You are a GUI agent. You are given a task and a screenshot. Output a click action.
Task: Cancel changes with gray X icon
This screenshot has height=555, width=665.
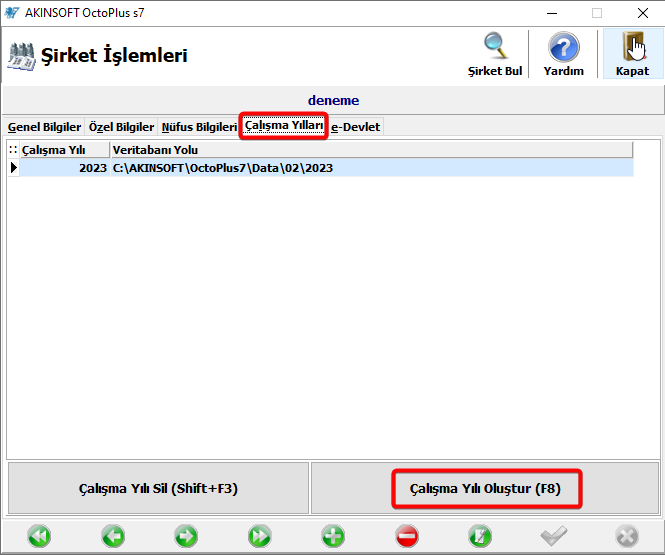[x=627, y=536]
